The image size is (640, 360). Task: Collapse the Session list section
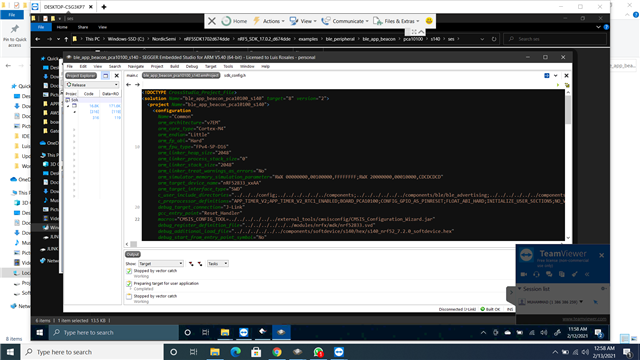pos(520,289)
